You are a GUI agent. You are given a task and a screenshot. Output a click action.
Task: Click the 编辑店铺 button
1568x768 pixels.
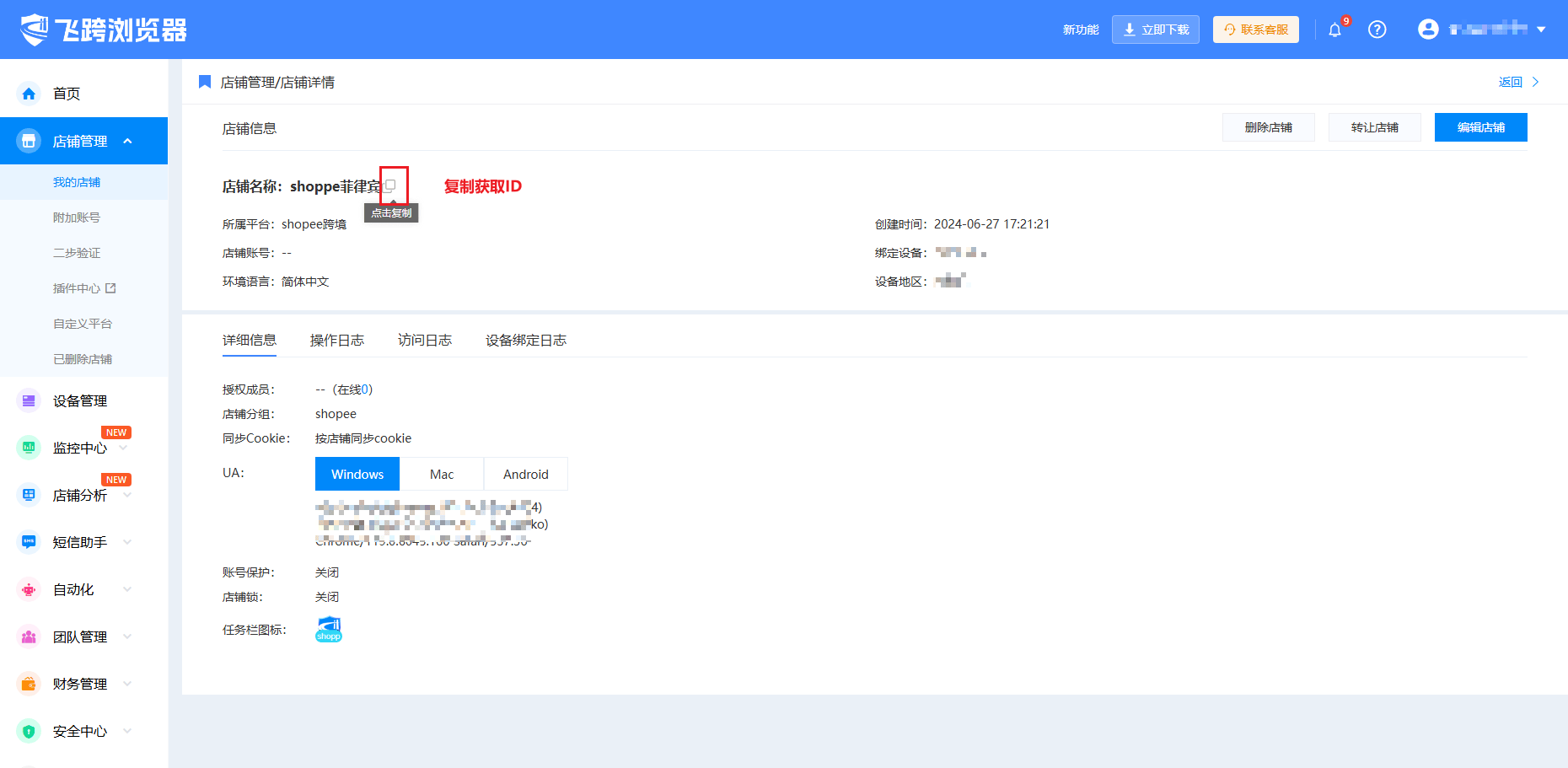1480,127
